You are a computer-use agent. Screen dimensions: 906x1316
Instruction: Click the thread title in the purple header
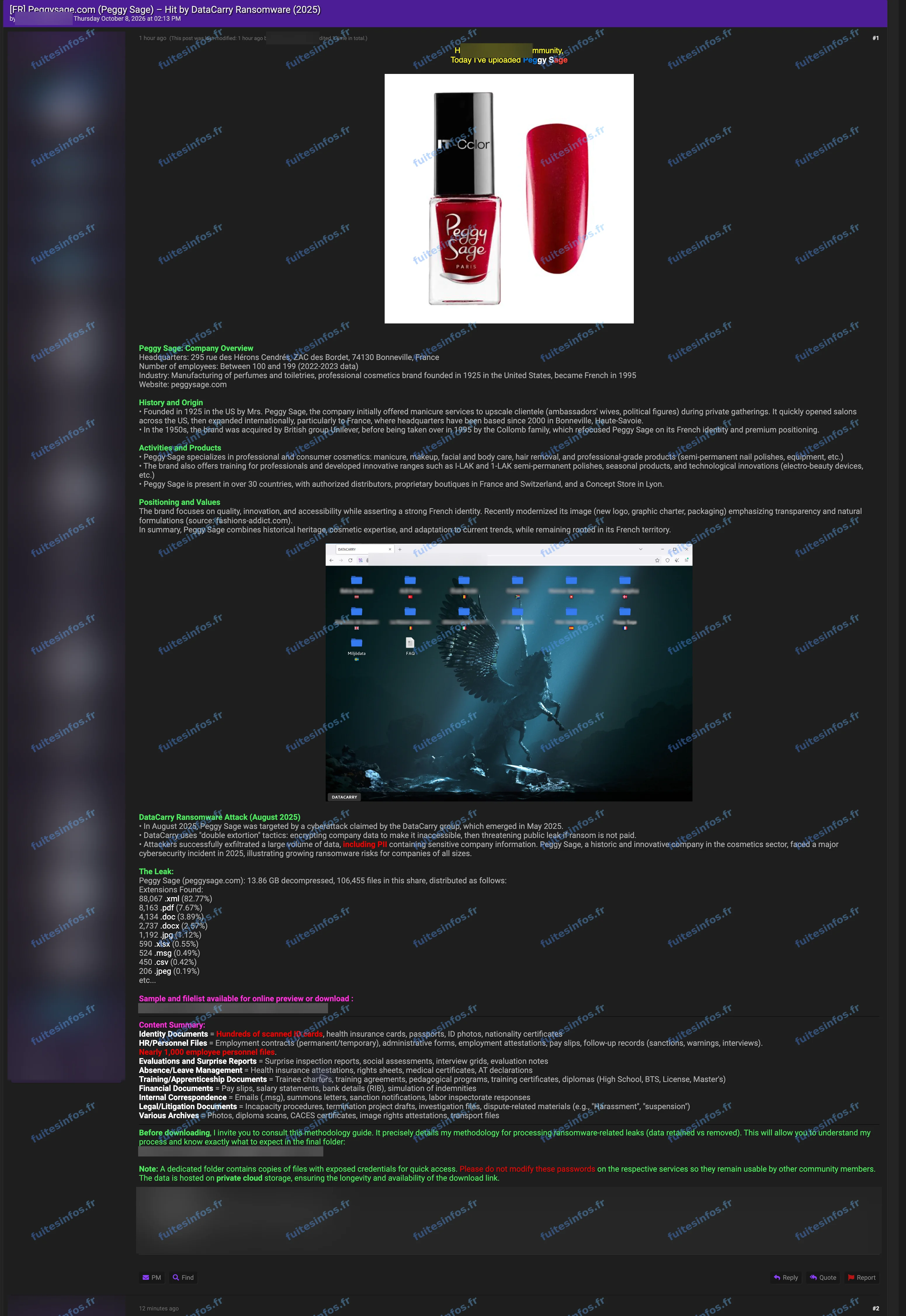(x=165, y=10)
